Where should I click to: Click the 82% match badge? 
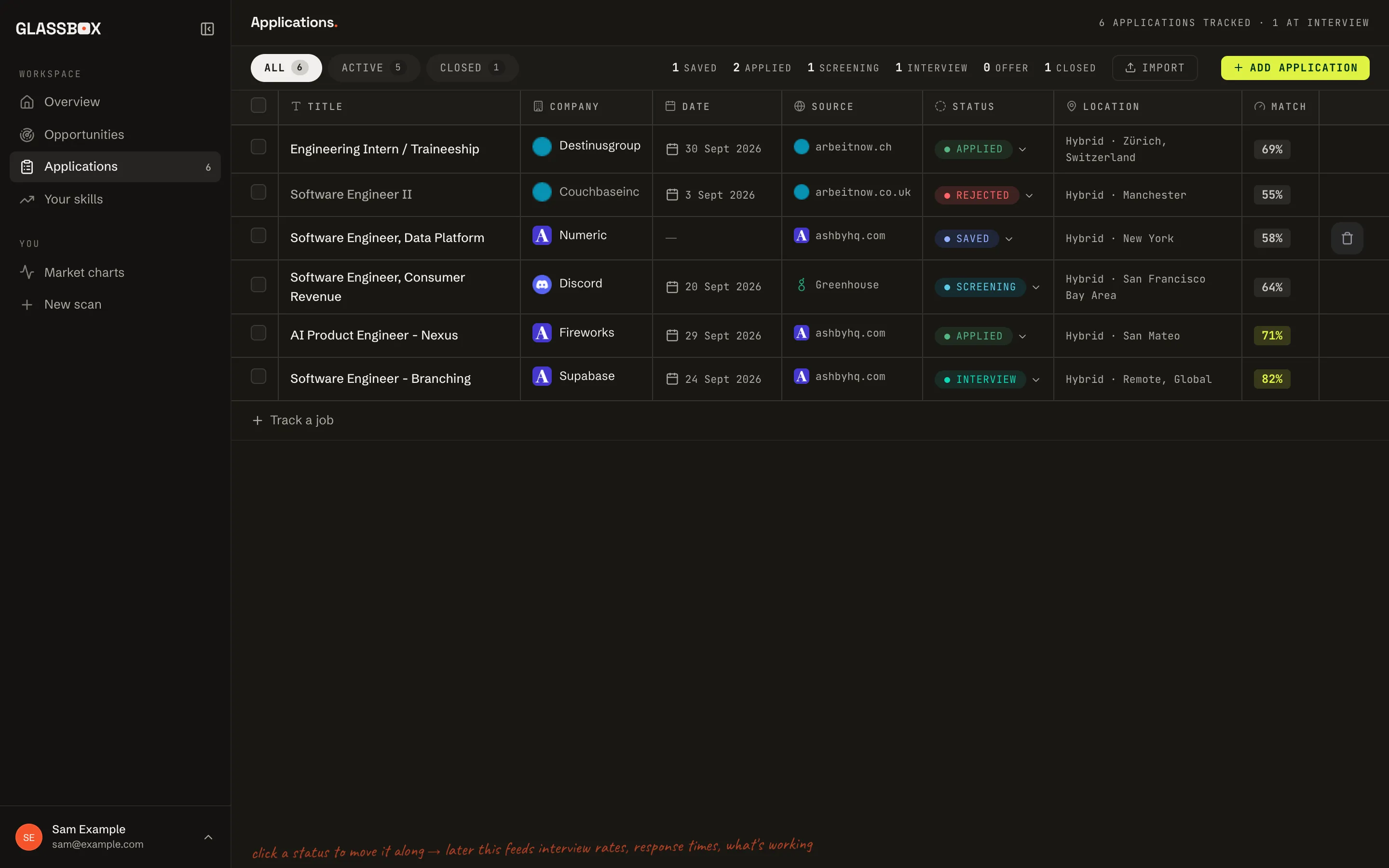[1272, 379]
